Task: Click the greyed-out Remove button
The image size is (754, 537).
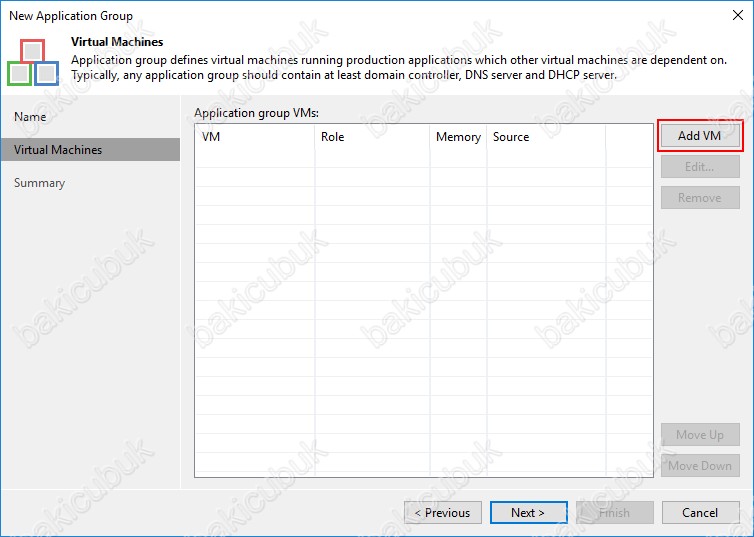Action: point(700,198)
